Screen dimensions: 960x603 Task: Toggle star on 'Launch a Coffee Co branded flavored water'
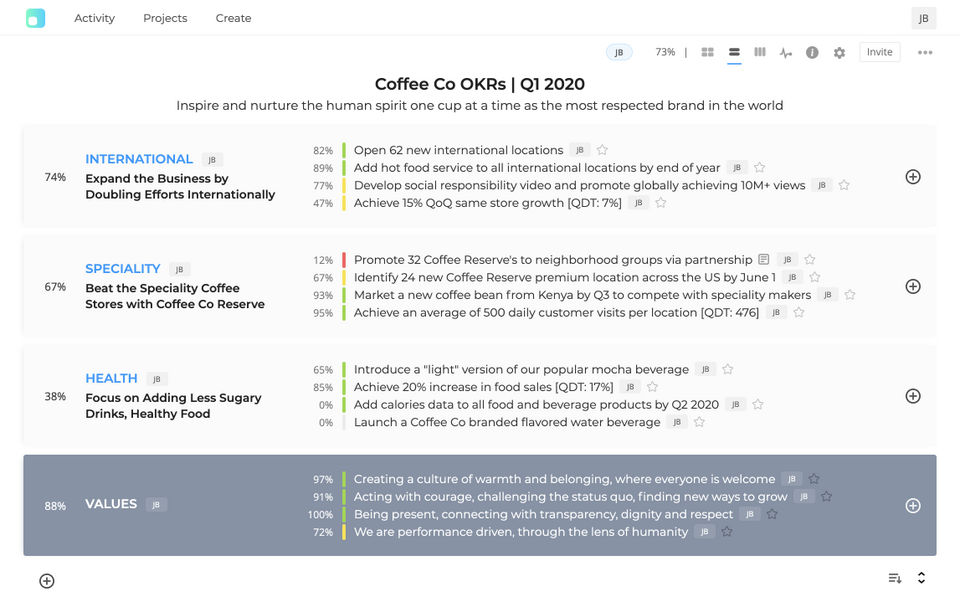(x=699, y=422)
